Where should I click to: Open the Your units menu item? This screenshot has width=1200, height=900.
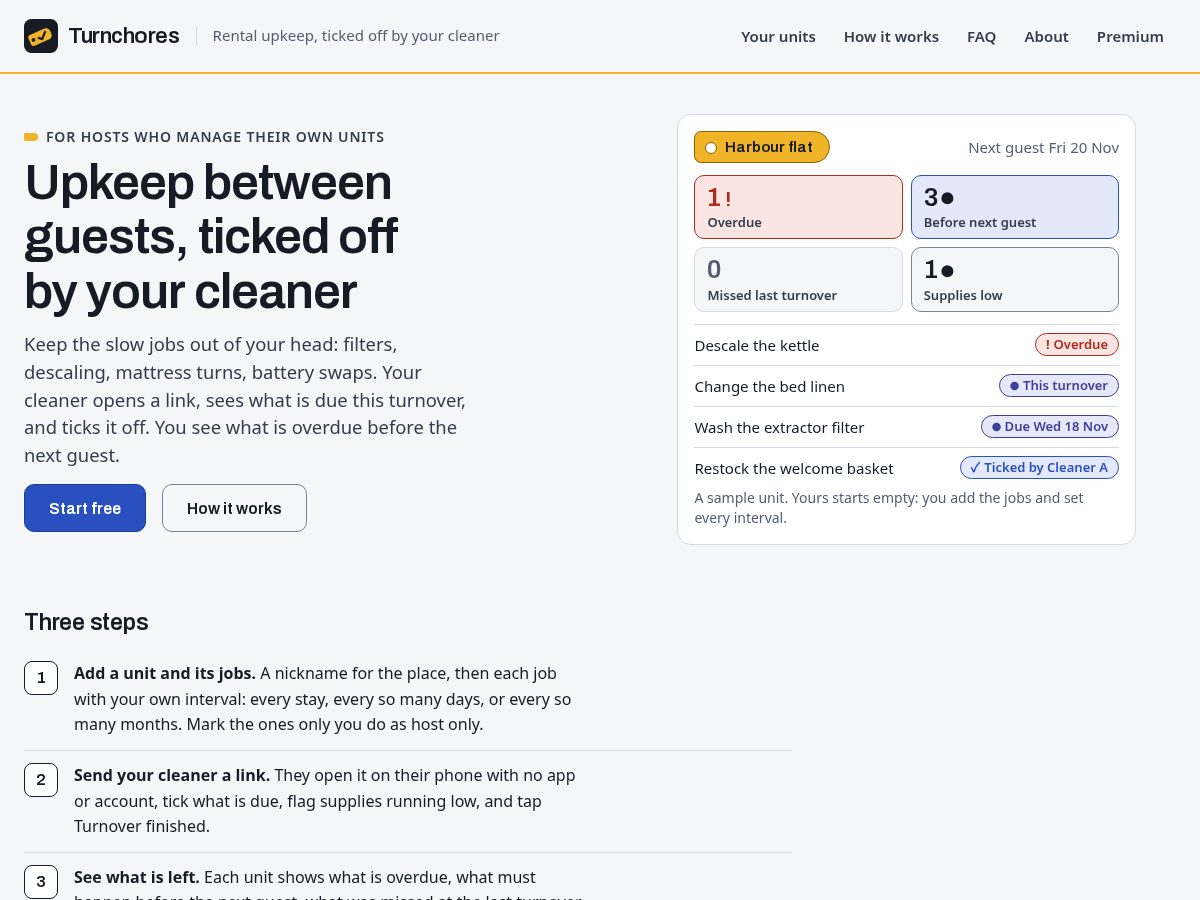[778, 36]
